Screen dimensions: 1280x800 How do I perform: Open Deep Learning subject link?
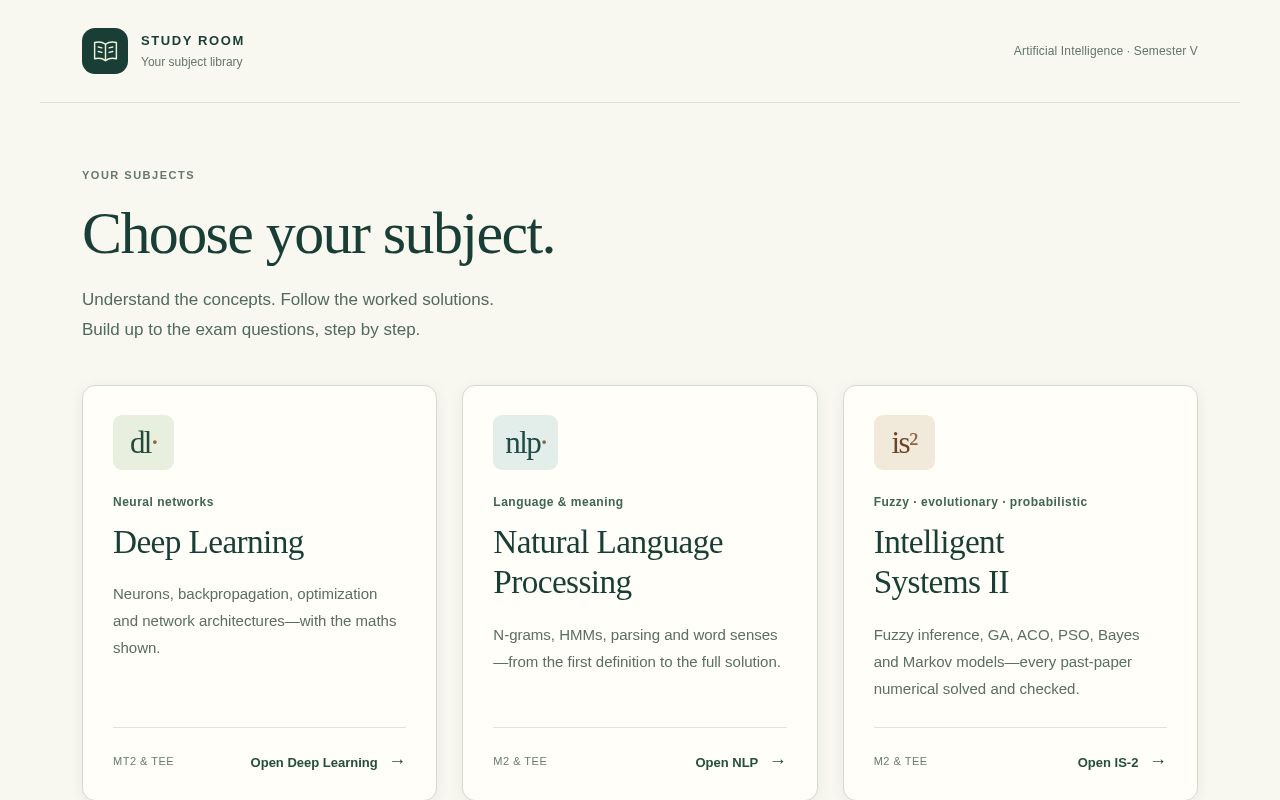[x=328, y=762]
